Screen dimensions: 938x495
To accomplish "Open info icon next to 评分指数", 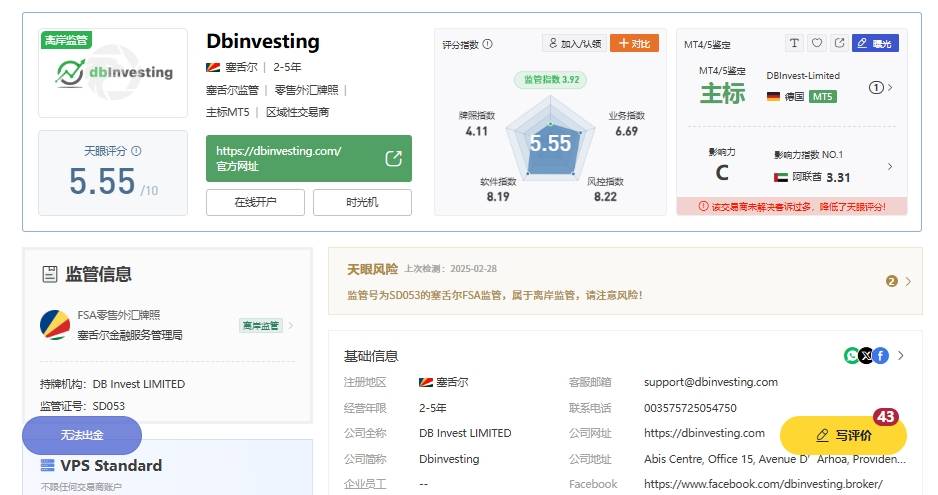I will point(488,44).
